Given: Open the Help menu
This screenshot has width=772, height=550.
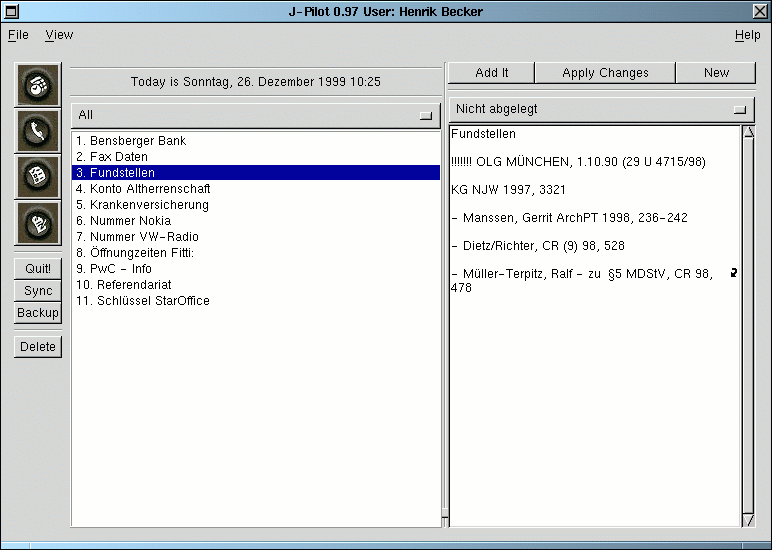Looking at the screenshot, I should point(747,35).
